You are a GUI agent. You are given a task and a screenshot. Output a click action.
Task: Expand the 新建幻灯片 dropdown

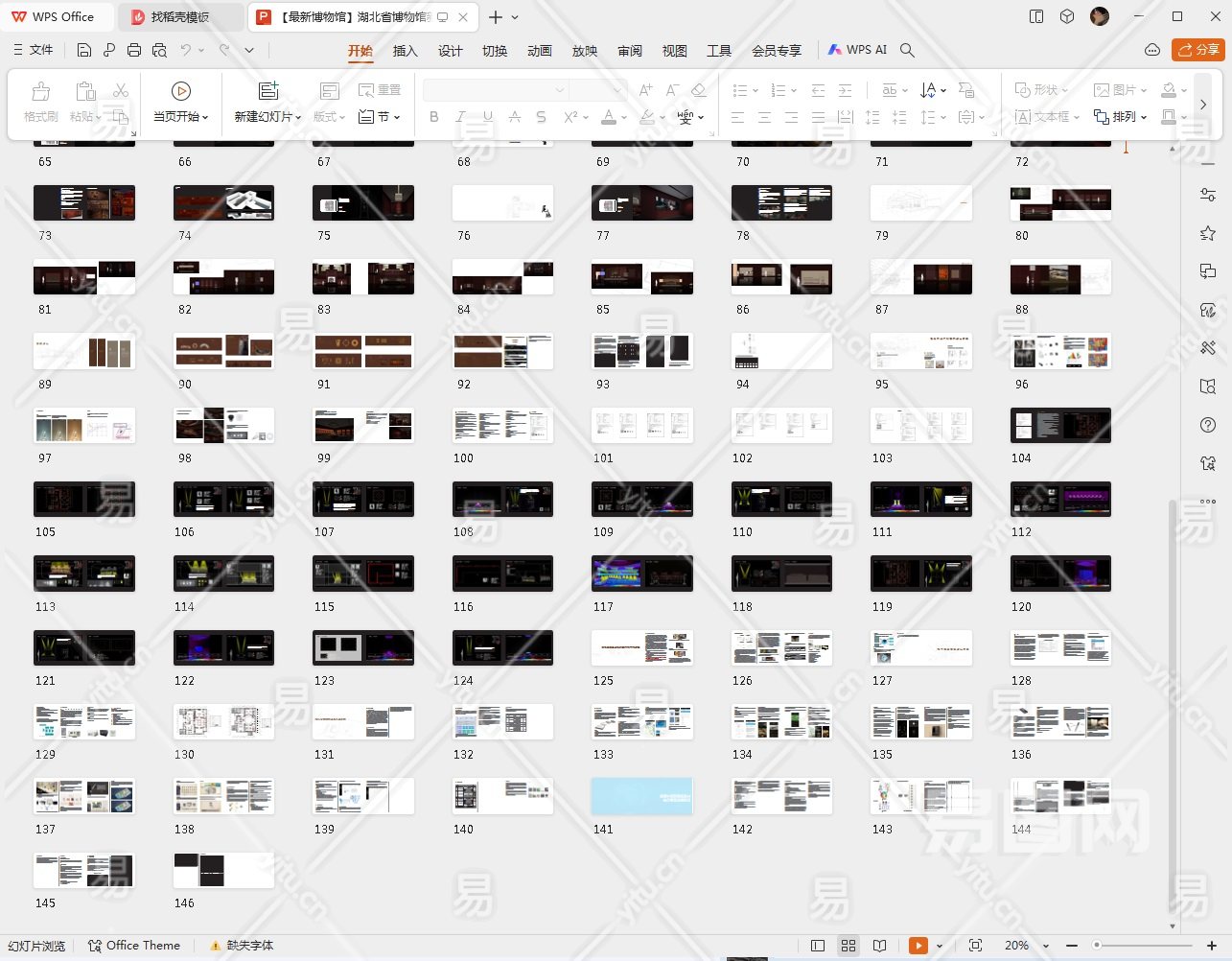[x=267, y=117]
